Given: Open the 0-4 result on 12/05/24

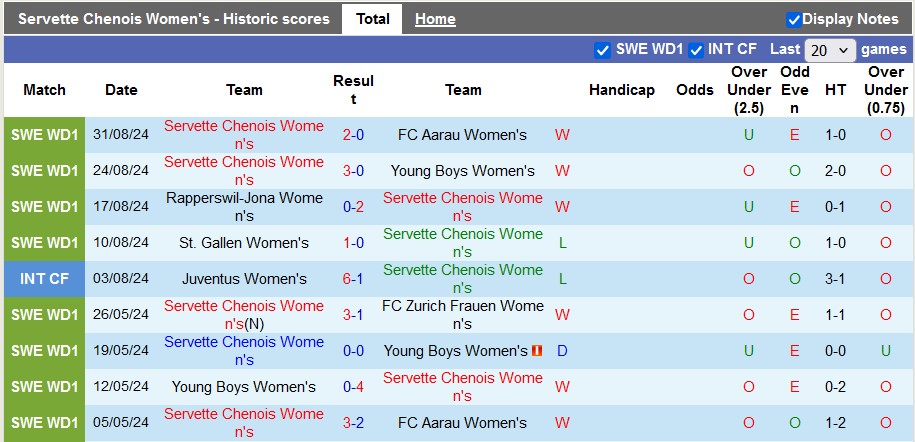Looking at the screenshot, I should (353, 387).
